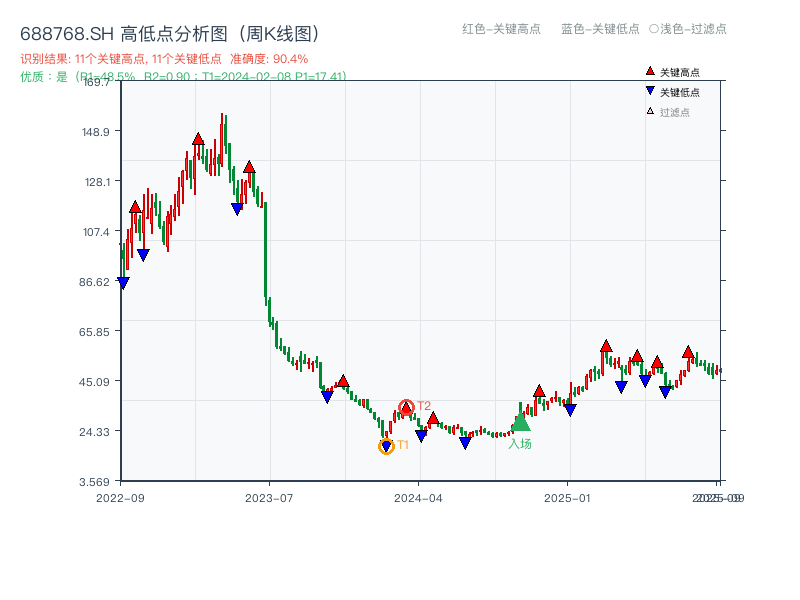This screenshot has height=600, width=800.
Task: Click the T2 red label text
Action: pos(424,406)
